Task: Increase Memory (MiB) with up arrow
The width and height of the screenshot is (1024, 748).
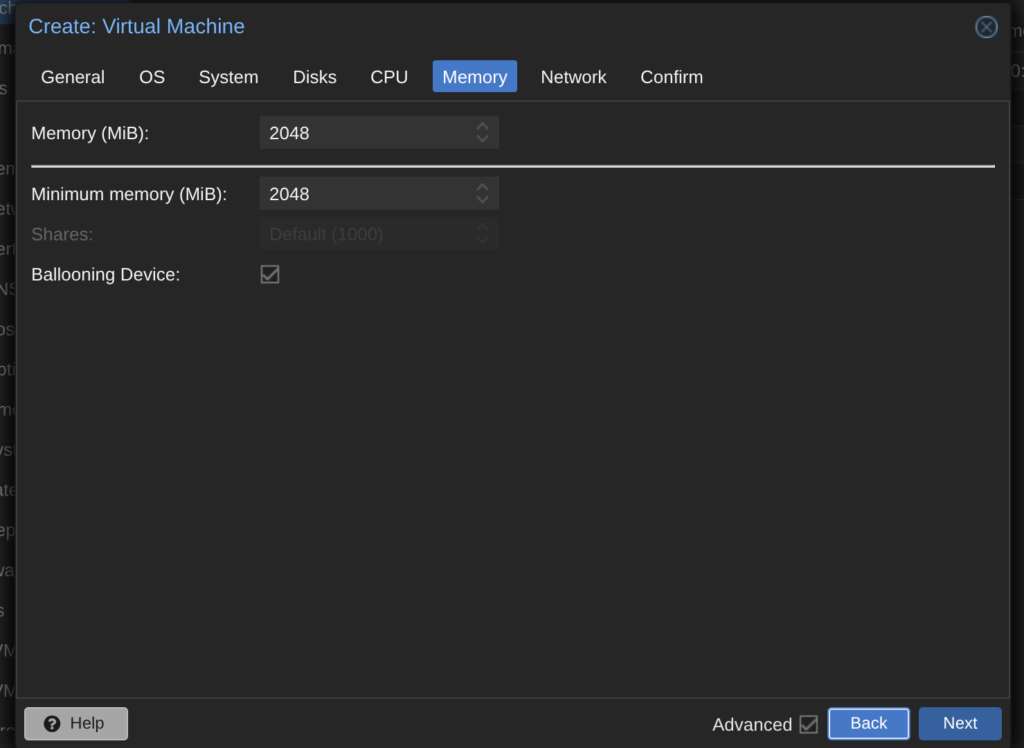Action: [x=482, y=126]
